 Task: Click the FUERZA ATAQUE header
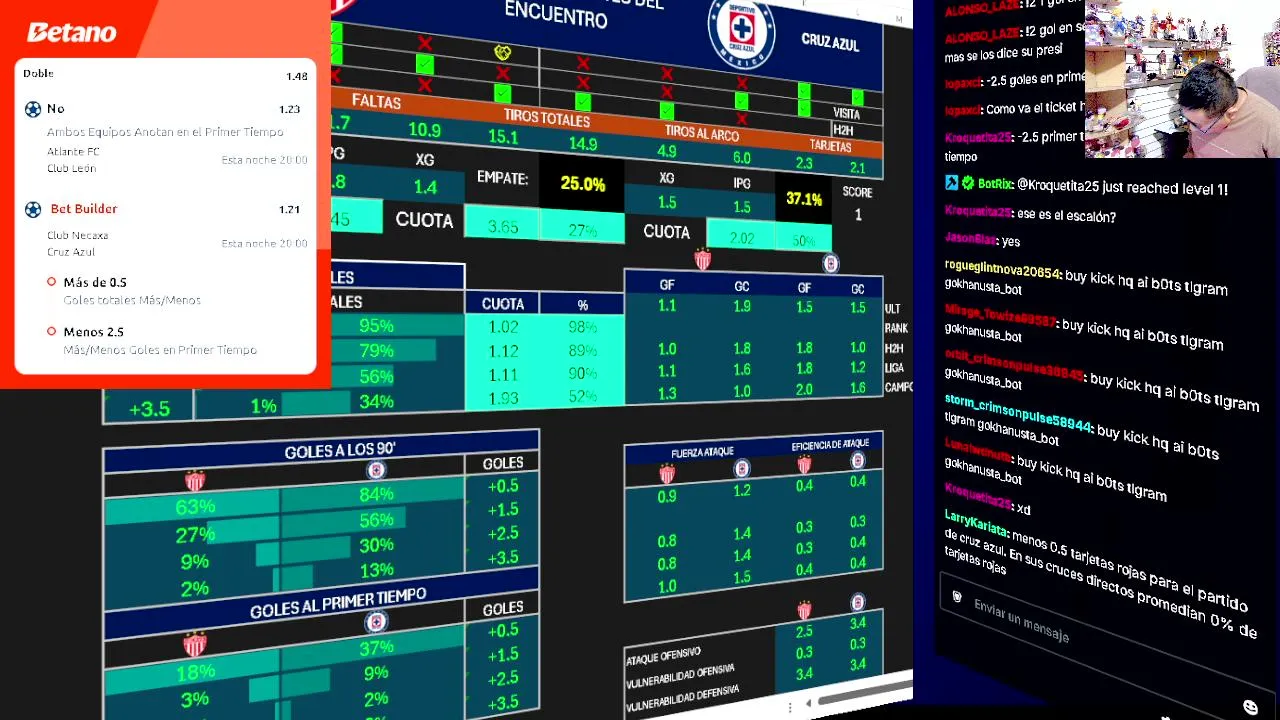coord(702,453)
